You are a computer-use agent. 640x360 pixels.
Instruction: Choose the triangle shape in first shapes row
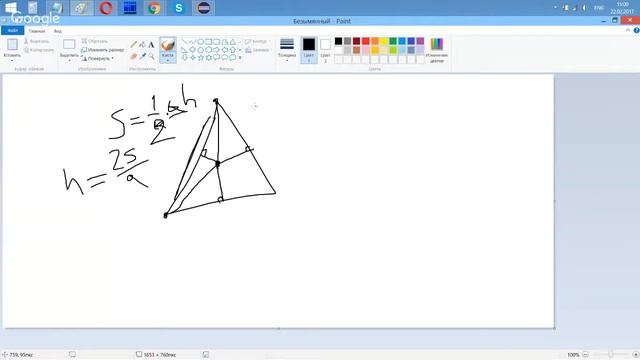[x=232, y=42]
